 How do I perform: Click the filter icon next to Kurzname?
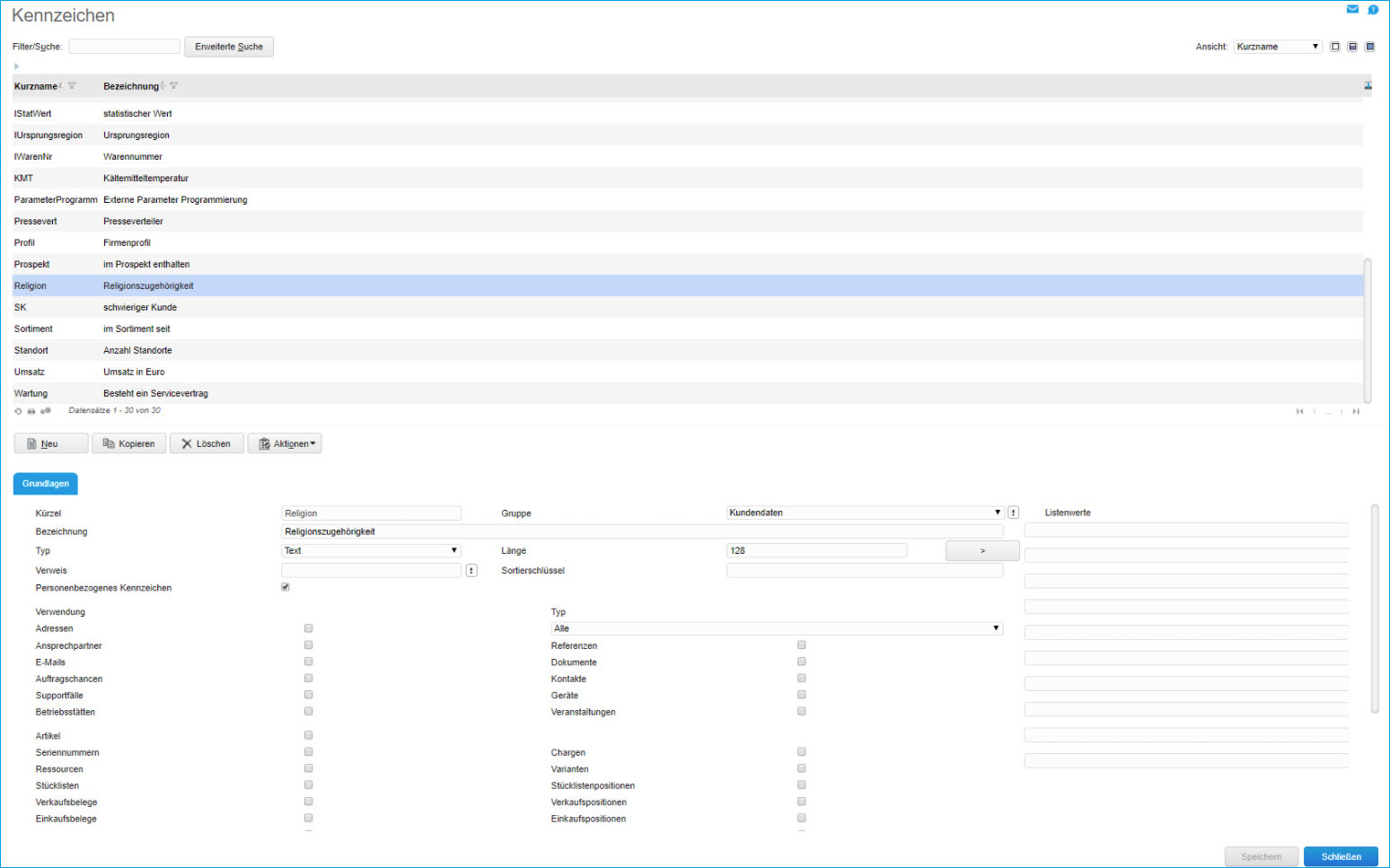[x=72, y=86]
